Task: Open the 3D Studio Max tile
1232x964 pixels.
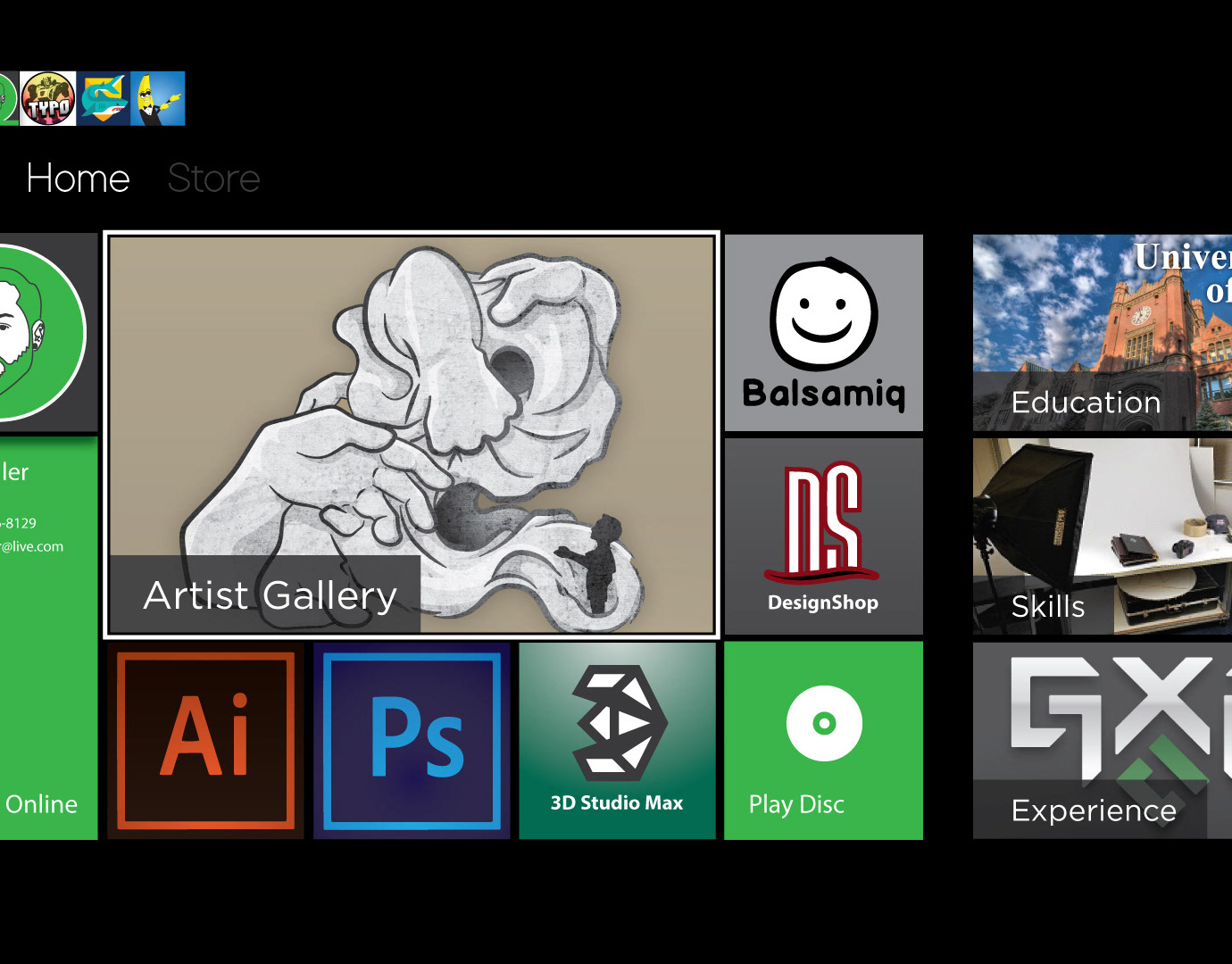Action: coord(617,741)
